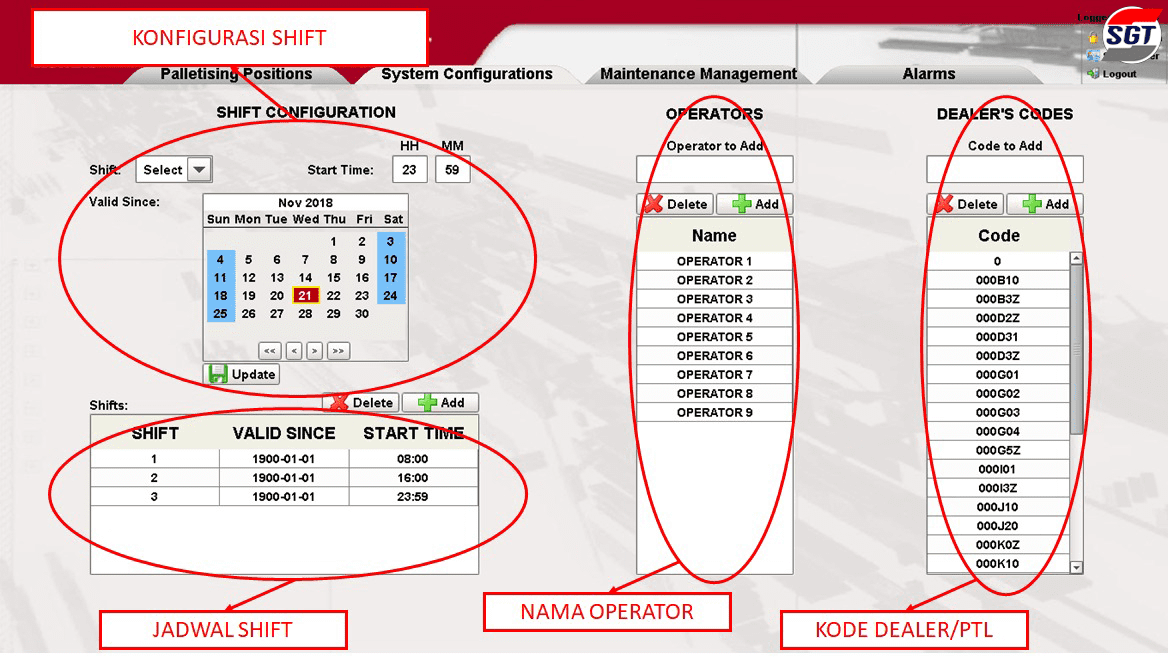Go to previous month with < button
Screen dimensions: 1168x658
click(294, 350)
